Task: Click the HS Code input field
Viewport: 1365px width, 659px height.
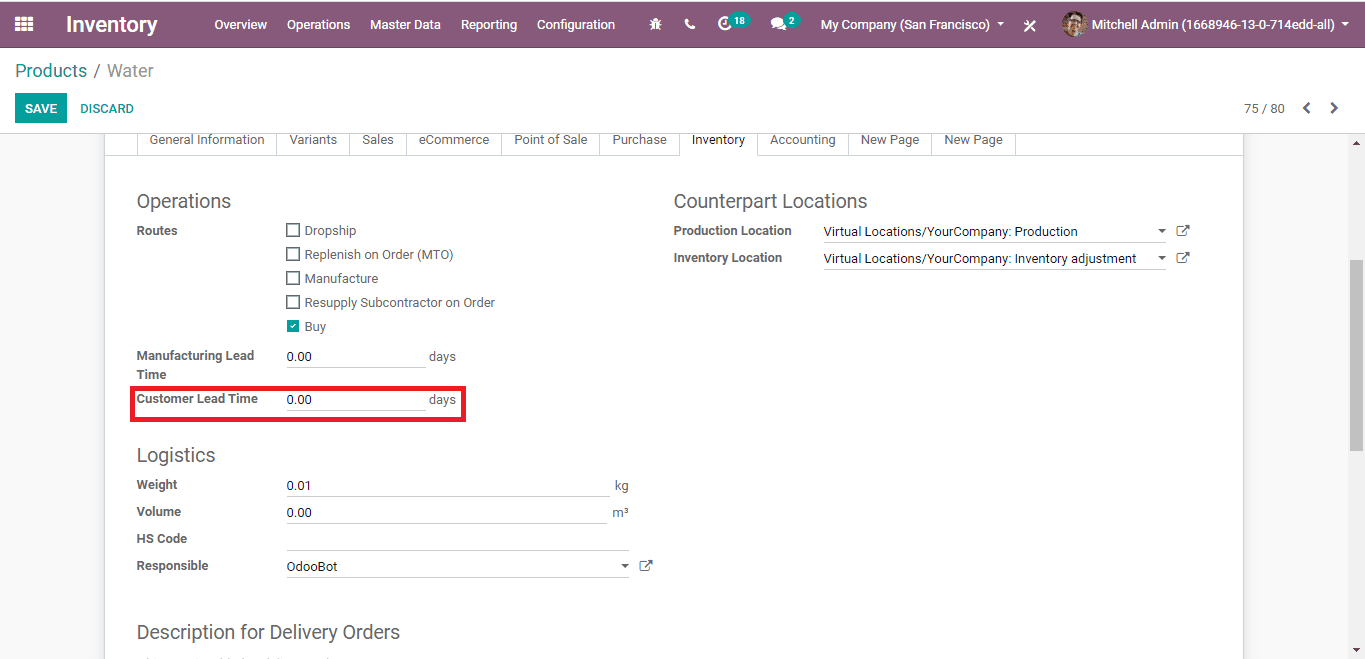Action: click(457, 540)
